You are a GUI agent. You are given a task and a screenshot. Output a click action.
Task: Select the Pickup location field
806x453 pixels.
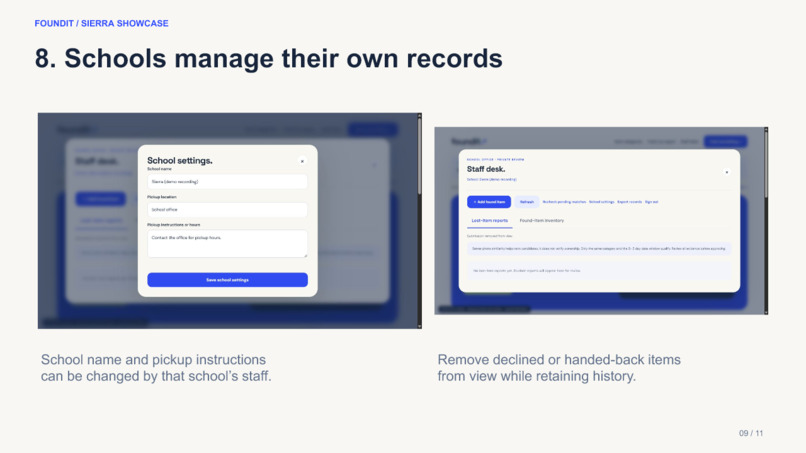point(227,210)
